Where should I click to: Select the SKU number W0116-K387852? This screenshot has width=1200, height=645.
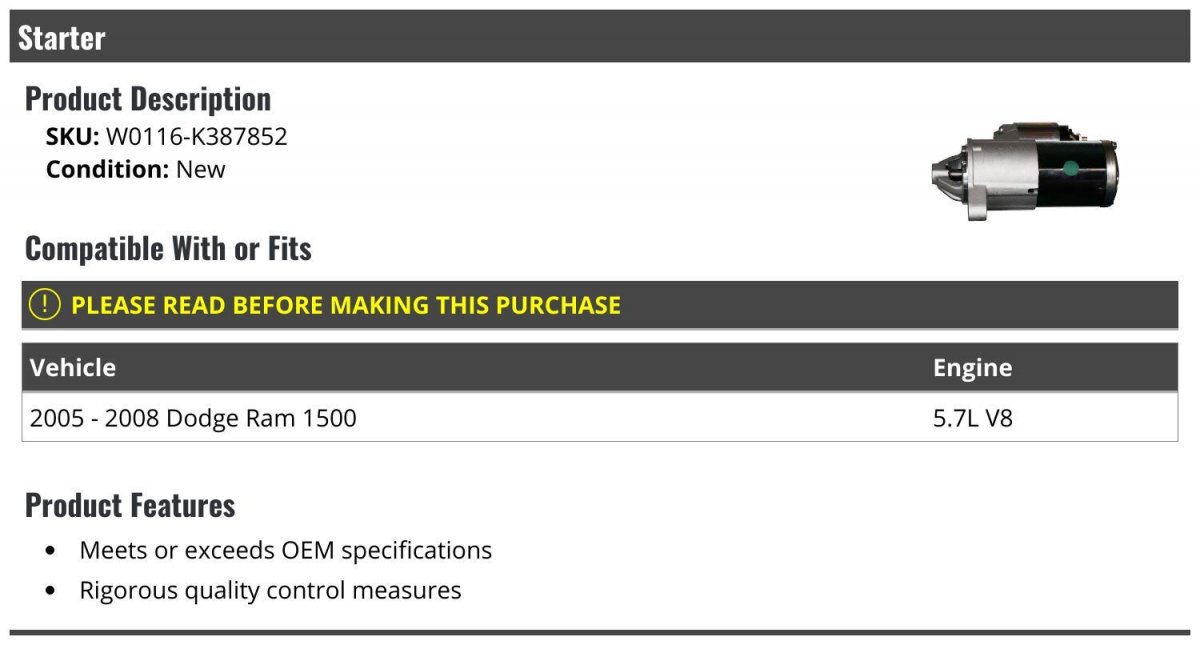197,137
